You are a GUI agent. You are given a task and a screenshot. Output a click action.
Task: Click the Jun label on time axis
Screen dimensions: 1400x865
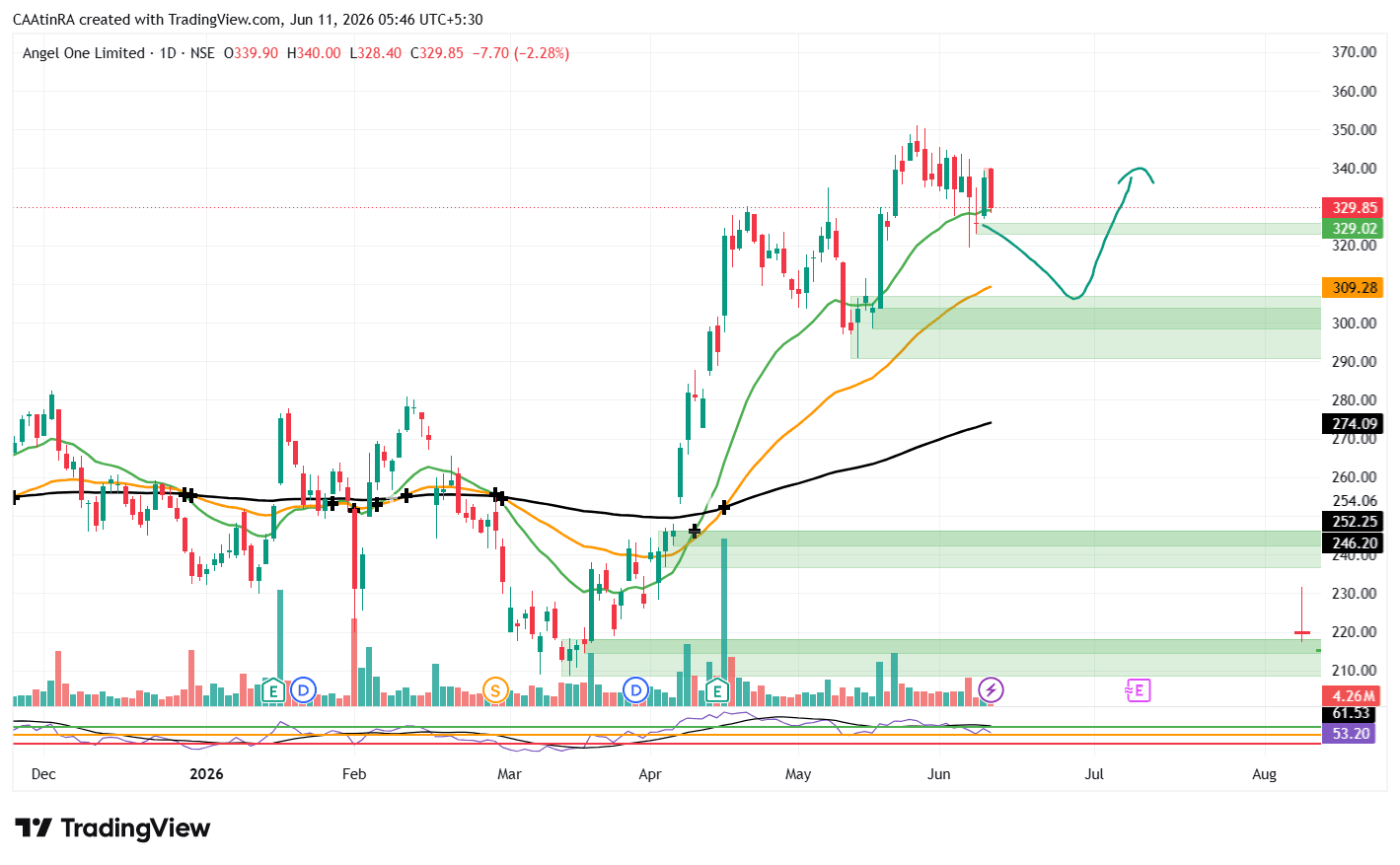pyautogui.click(x=939, y=774)
